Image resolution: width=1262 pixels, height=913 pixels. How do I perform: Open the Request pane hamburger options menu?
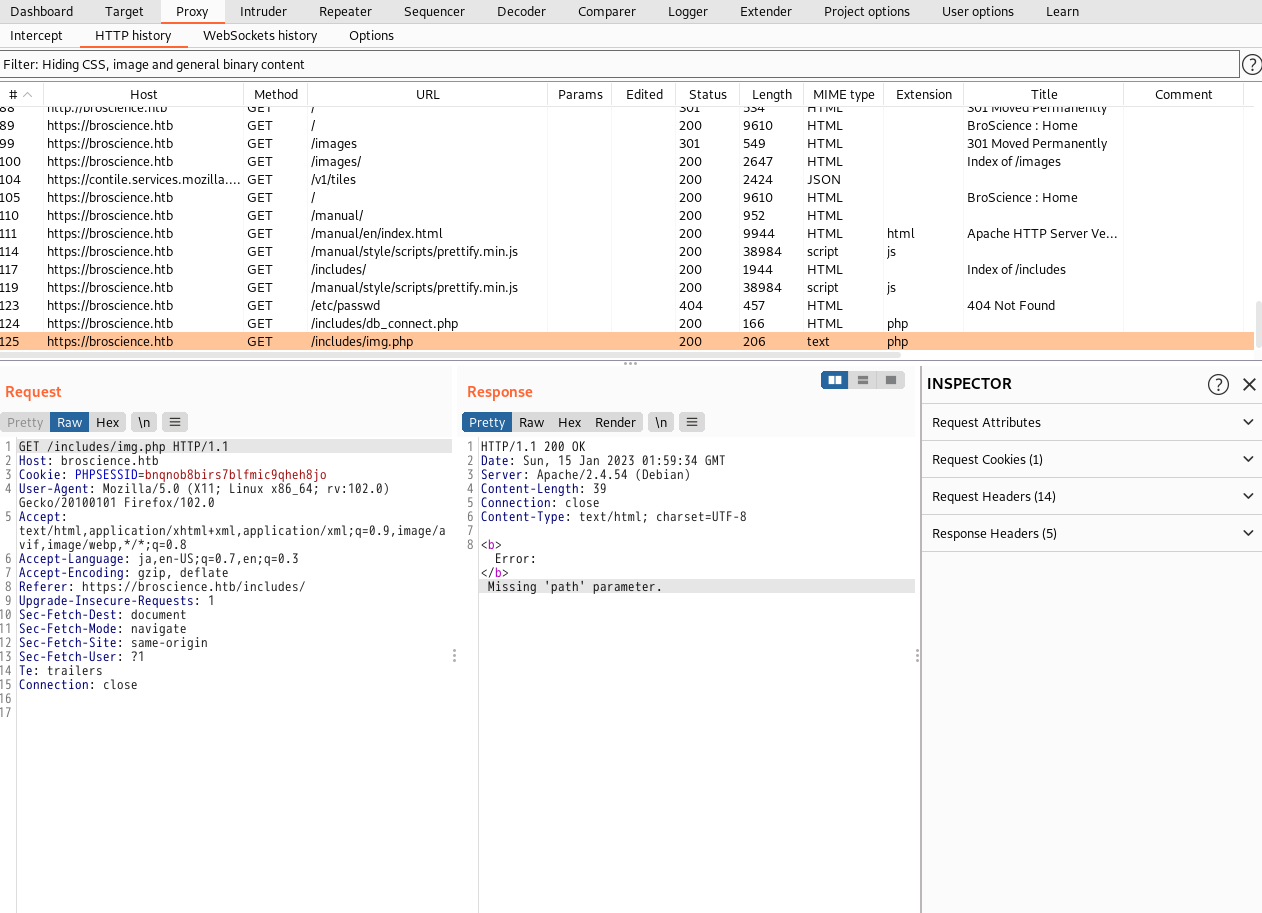(174, 422)
